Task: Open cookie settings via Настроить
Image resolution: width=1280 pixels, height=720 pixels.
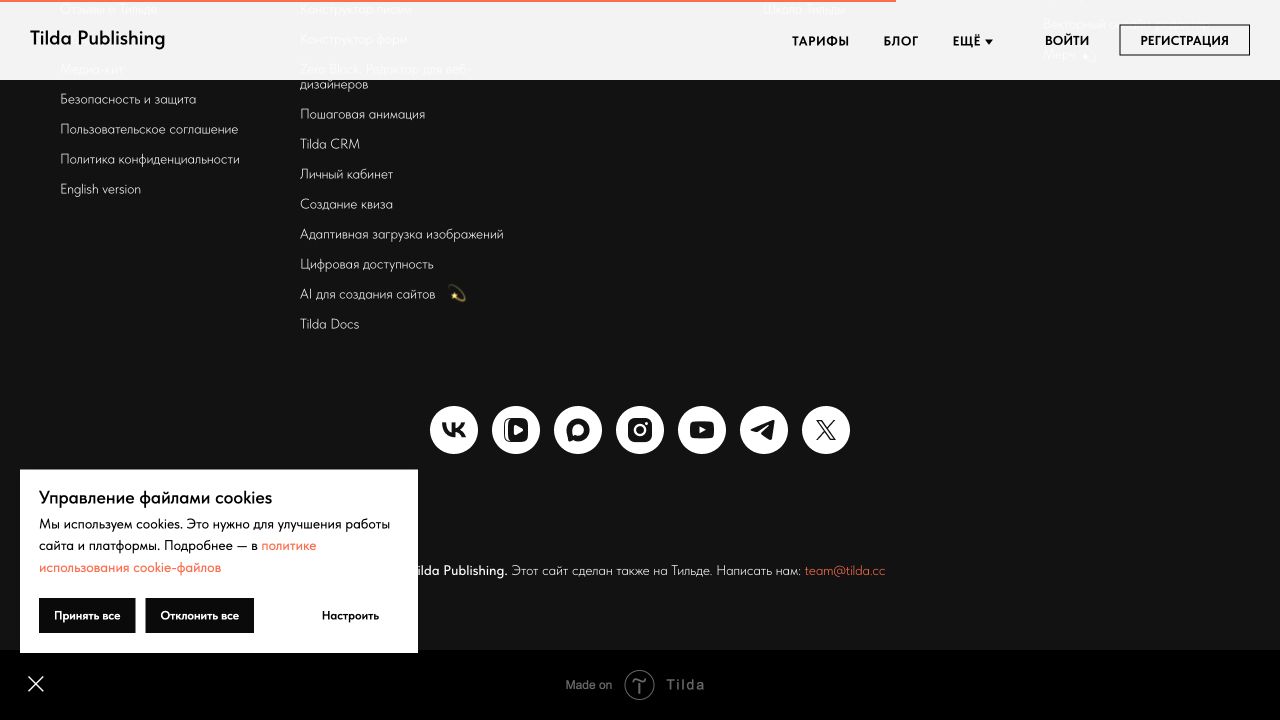Action: coord(350,616)
